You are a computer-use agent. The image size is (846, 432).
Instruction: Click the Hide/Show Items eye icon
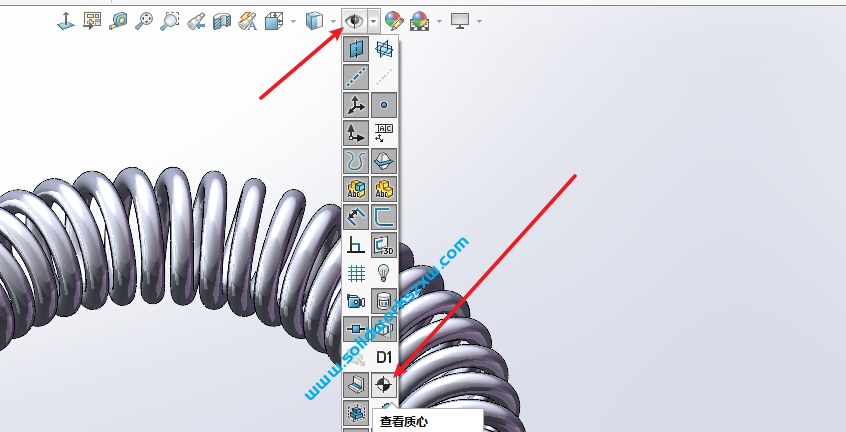(x=354, y=22)
